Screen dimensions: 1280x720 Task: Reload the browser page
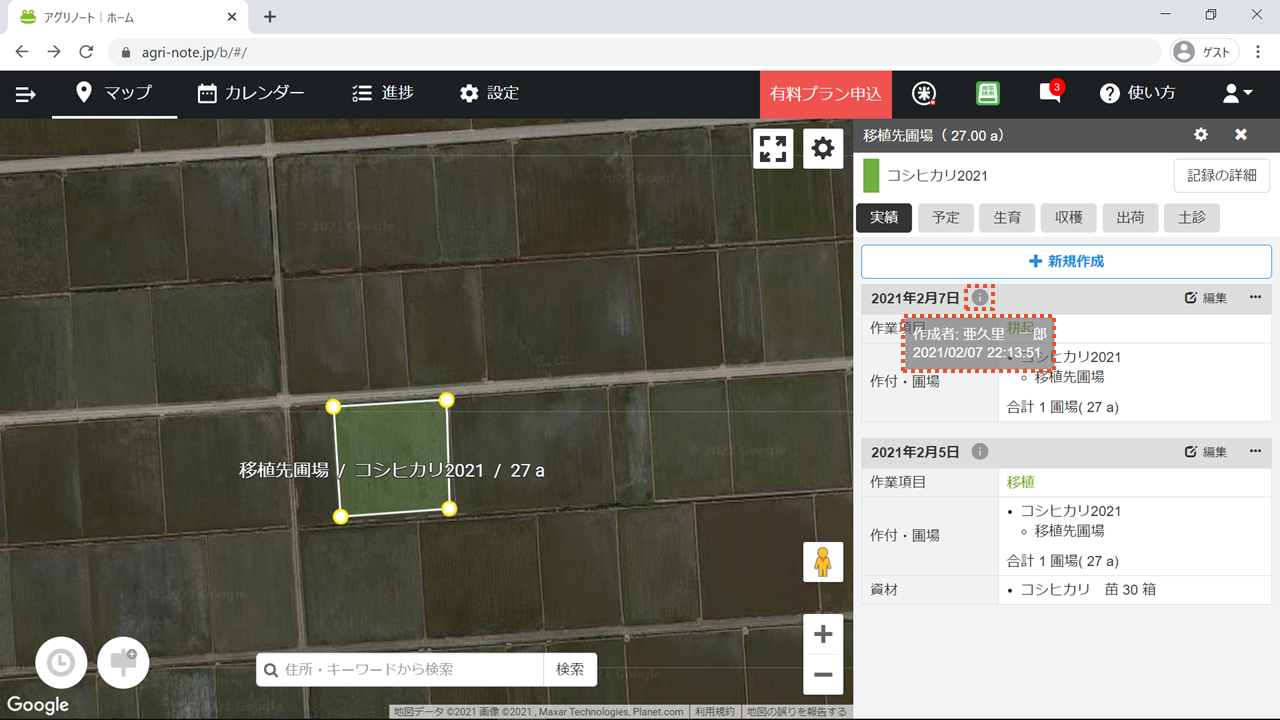tap(86, 51)
